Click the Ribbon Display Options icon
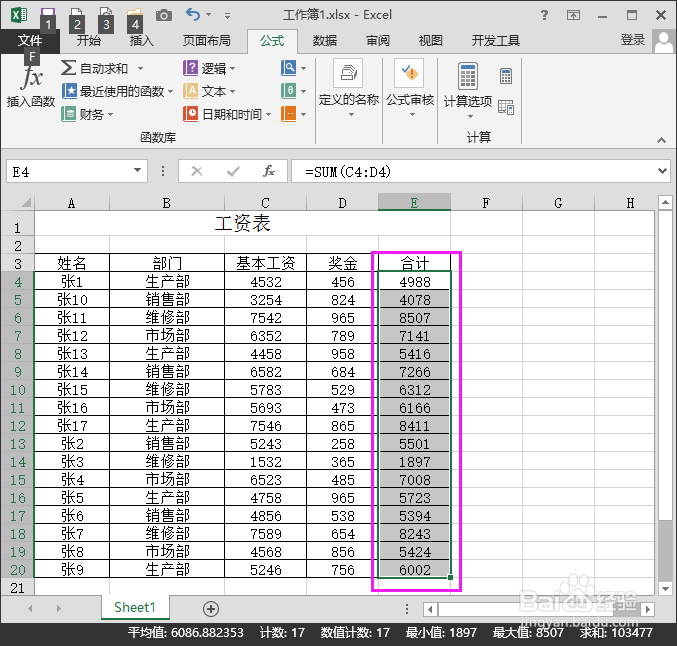This screenshot has width=677, height=646. tap(573, 16)
